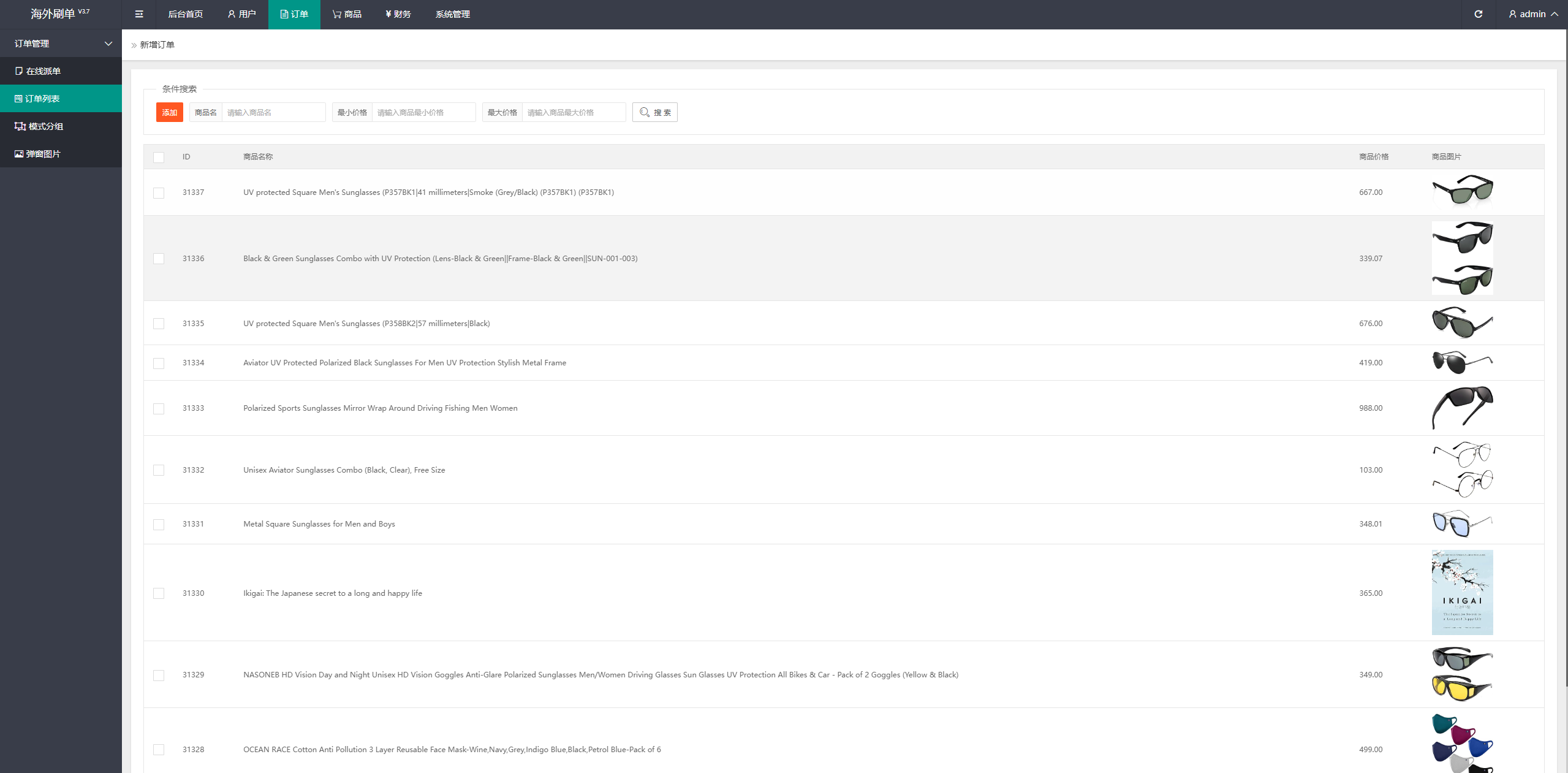Click the magnifier 搜索 button
The image size is (1568, 773).
coord(654,112)
